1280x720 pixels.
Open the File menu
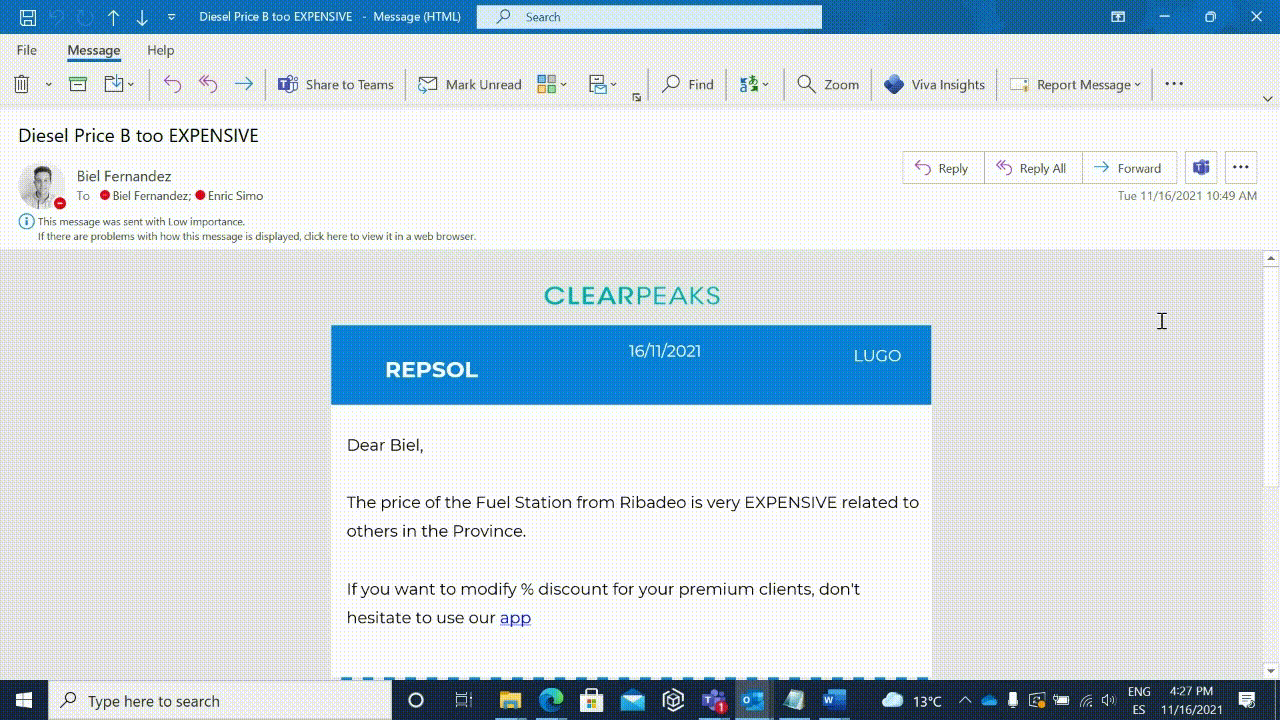(x=27, y=50)
